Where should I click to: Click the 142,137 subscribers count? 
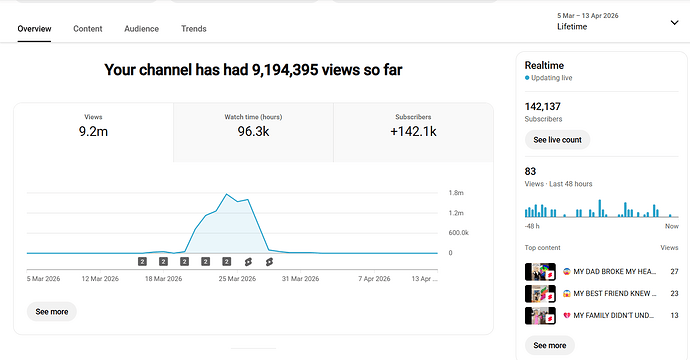543,107
